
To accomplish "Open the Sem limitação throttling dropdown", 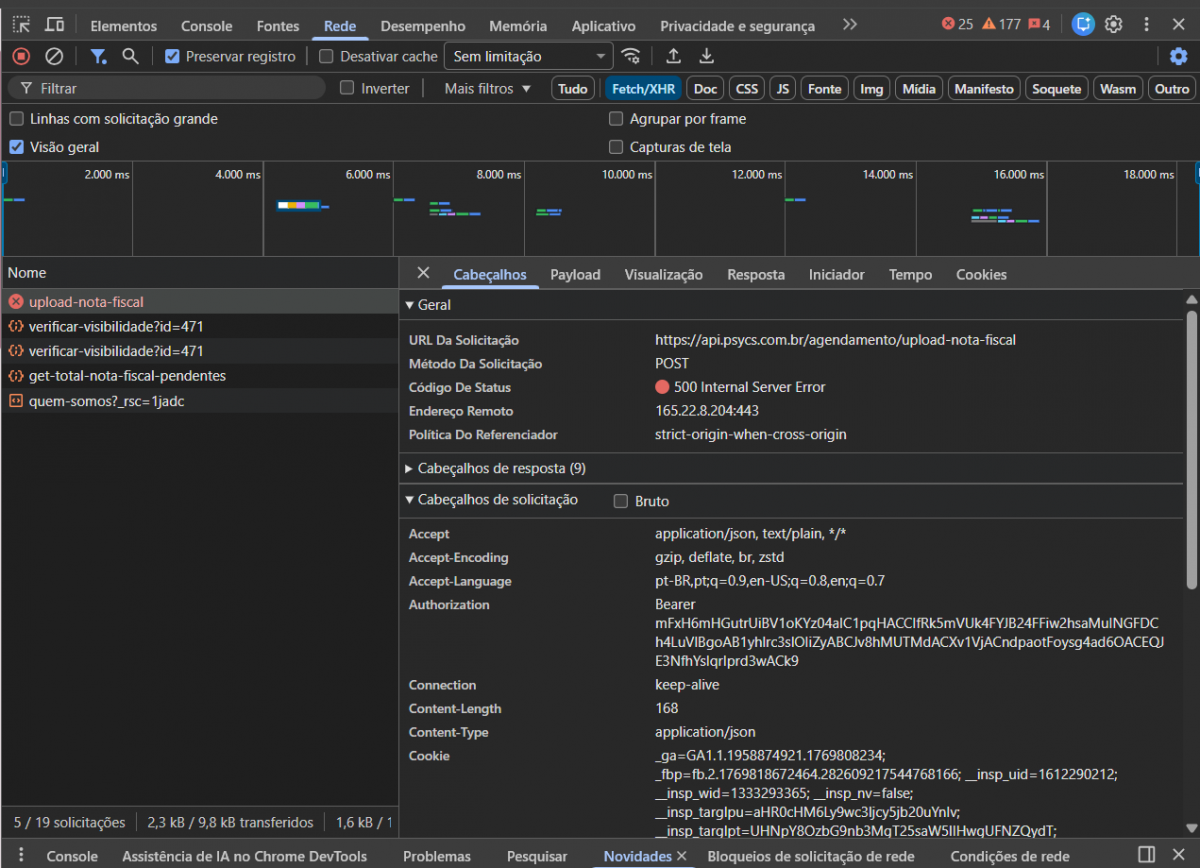I will coord(528,57).
